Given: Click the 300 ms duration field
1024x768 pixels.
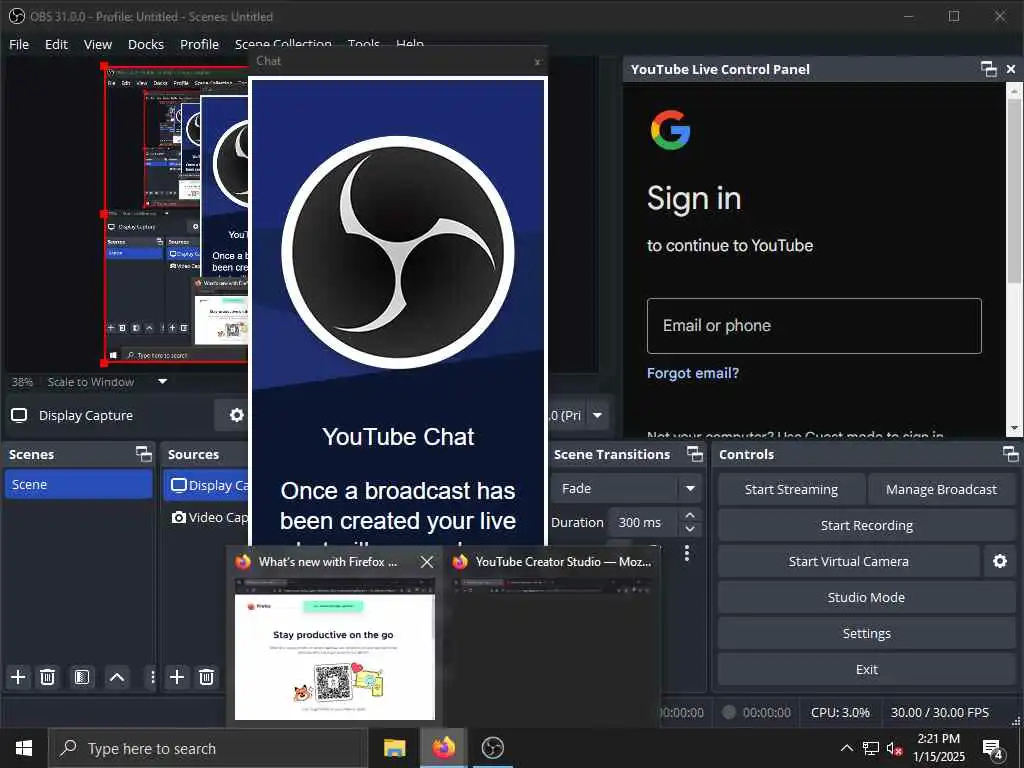Looking at the screenshot, I should pos(643,522).
